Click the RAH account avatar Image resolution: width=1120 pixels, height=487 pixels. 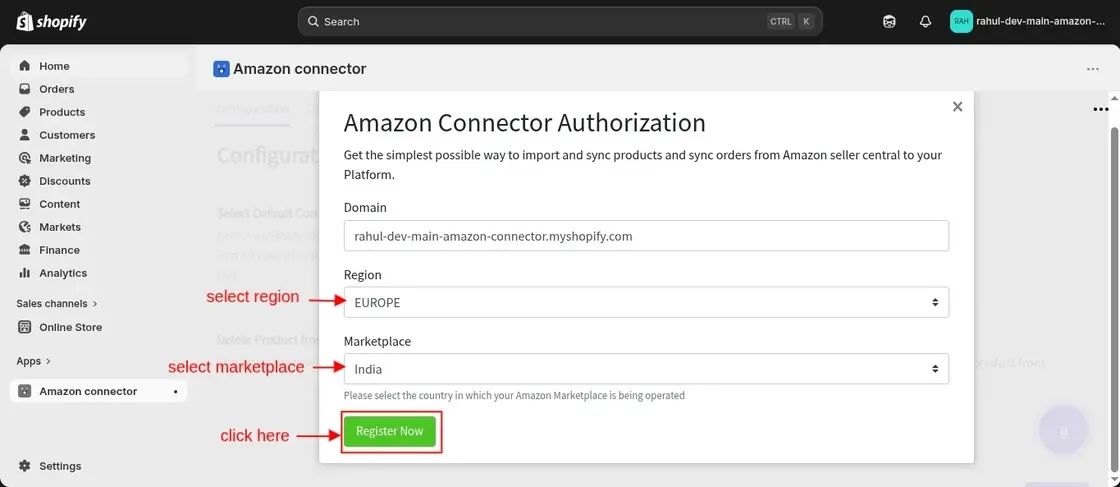(961, 21)
